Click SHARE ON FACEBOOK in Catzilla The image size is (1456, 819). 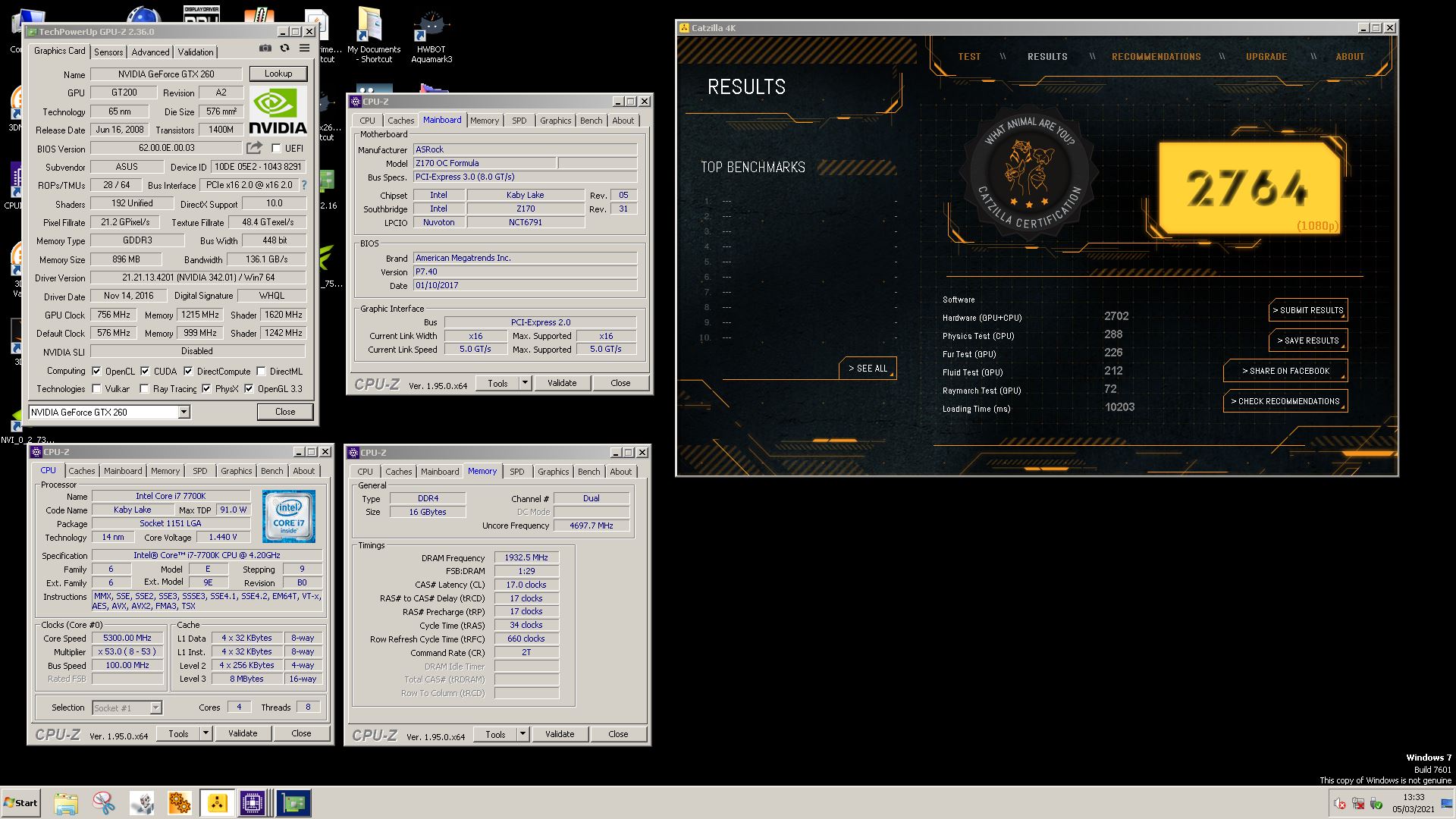pos(1285,371)
